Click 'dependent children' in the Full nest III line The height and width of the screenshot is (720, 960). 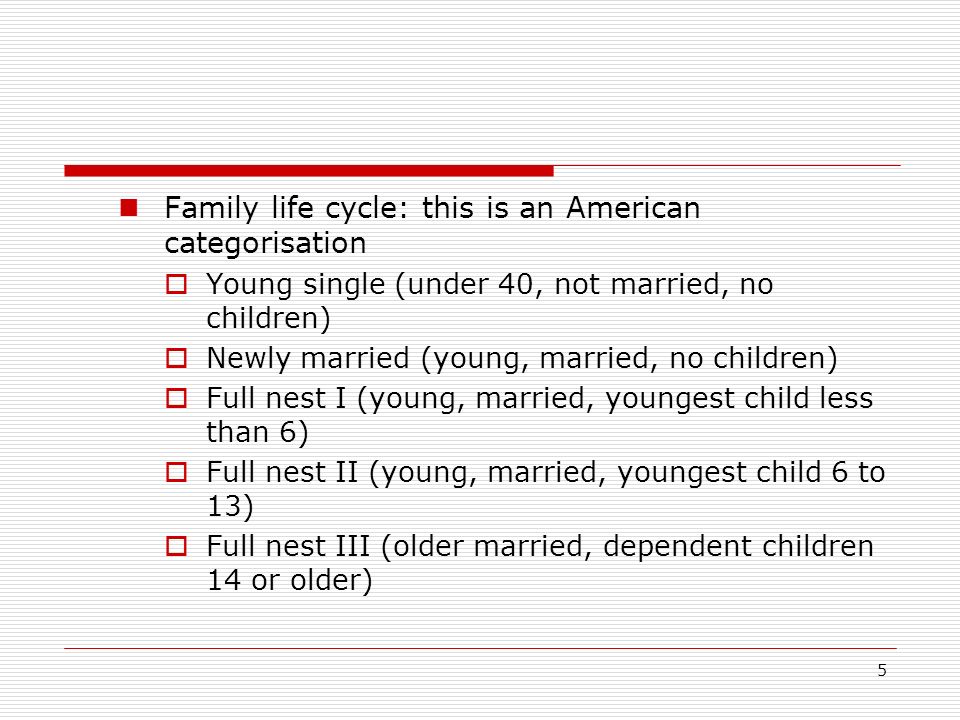(738, 546)
